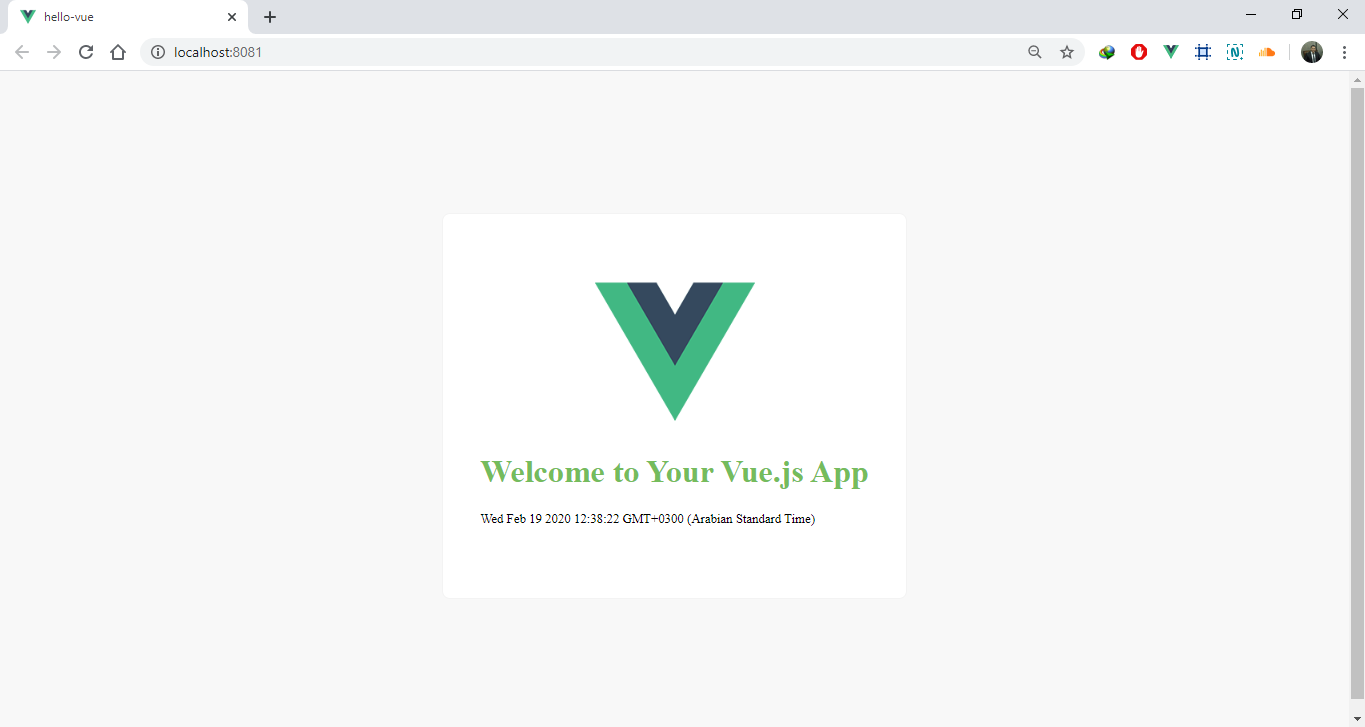Open the SoundCloud extension icon
The height and width of the screenshot is (727, 1365).
tap(1267, 52)
